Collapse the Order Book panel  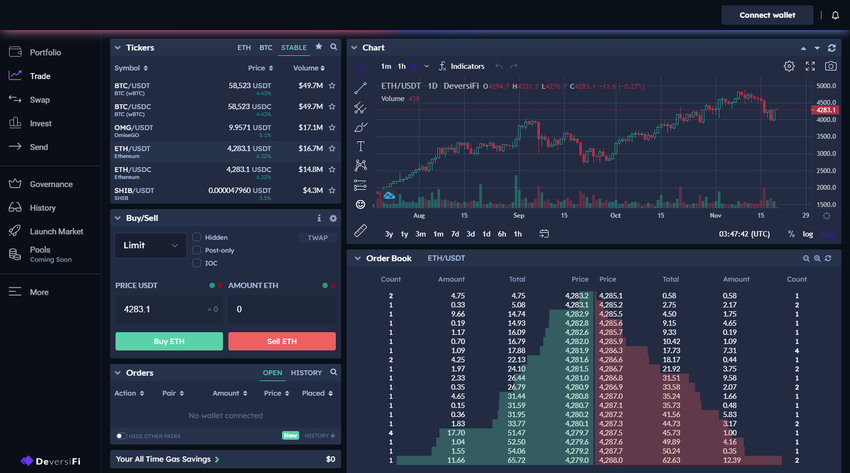[357, 258]
